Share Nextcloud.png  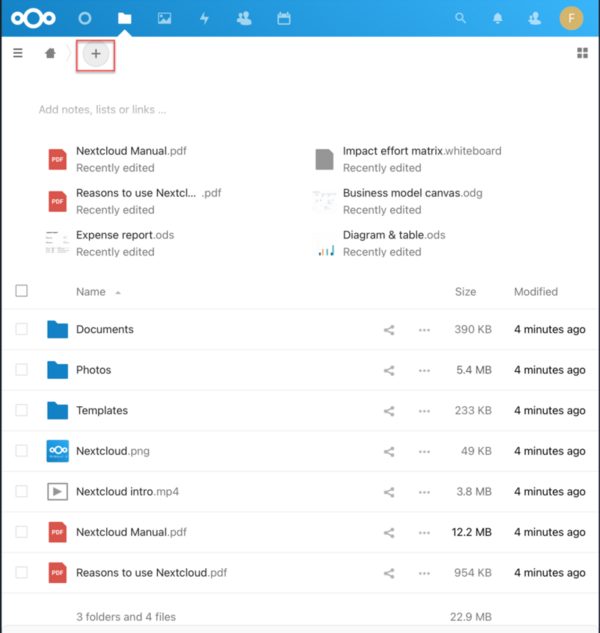(389, 451)
